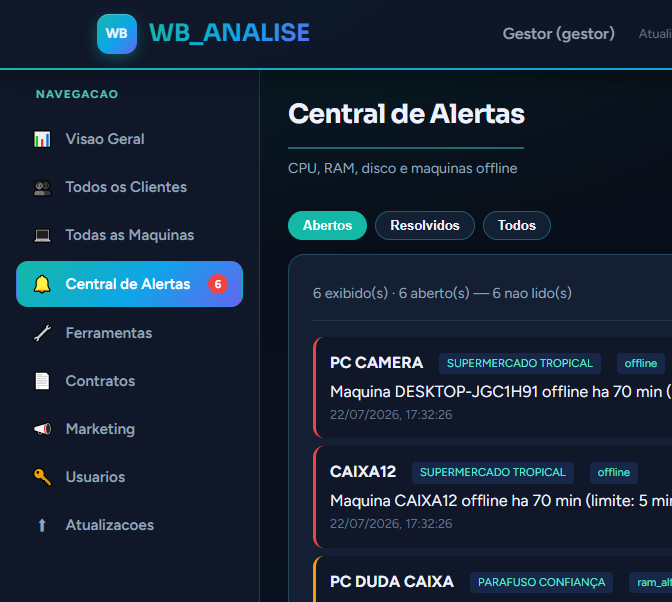Switch to the Resolvidos filter tab
Screen dimensions: 672x602
click(x=425, y=225)
